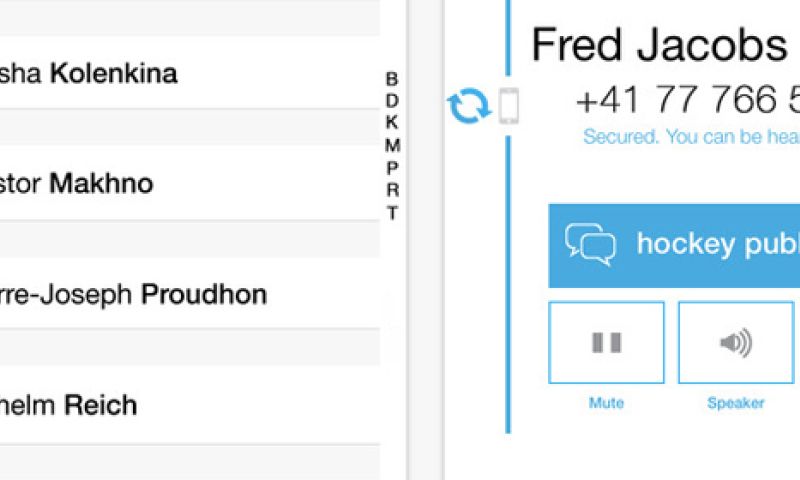Open the hockey publ chat button
800x480 pixels.
(674, 245)
